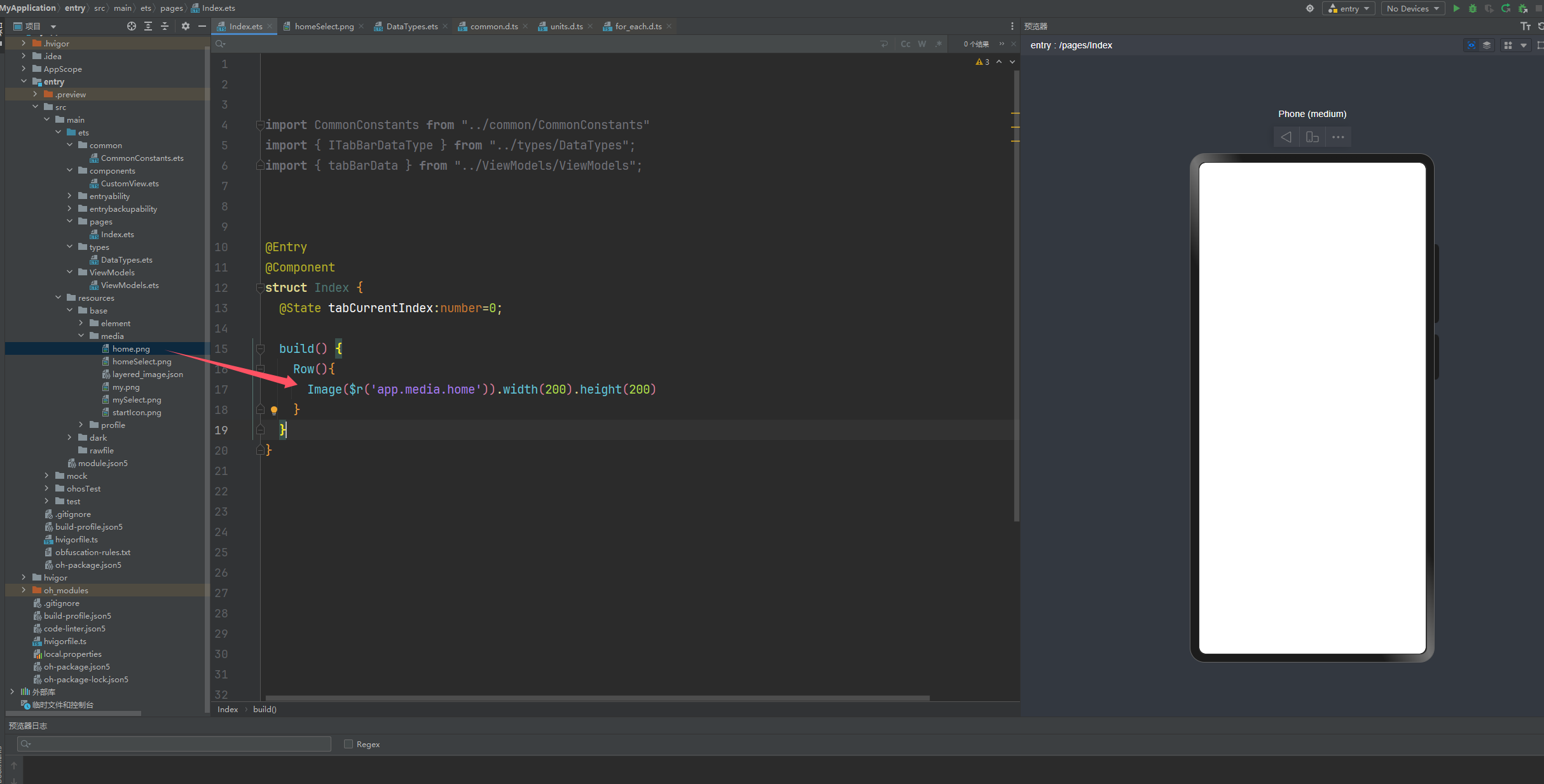
Task: Open the editor tabs three-dot menu
Action: click(1012, 26)
